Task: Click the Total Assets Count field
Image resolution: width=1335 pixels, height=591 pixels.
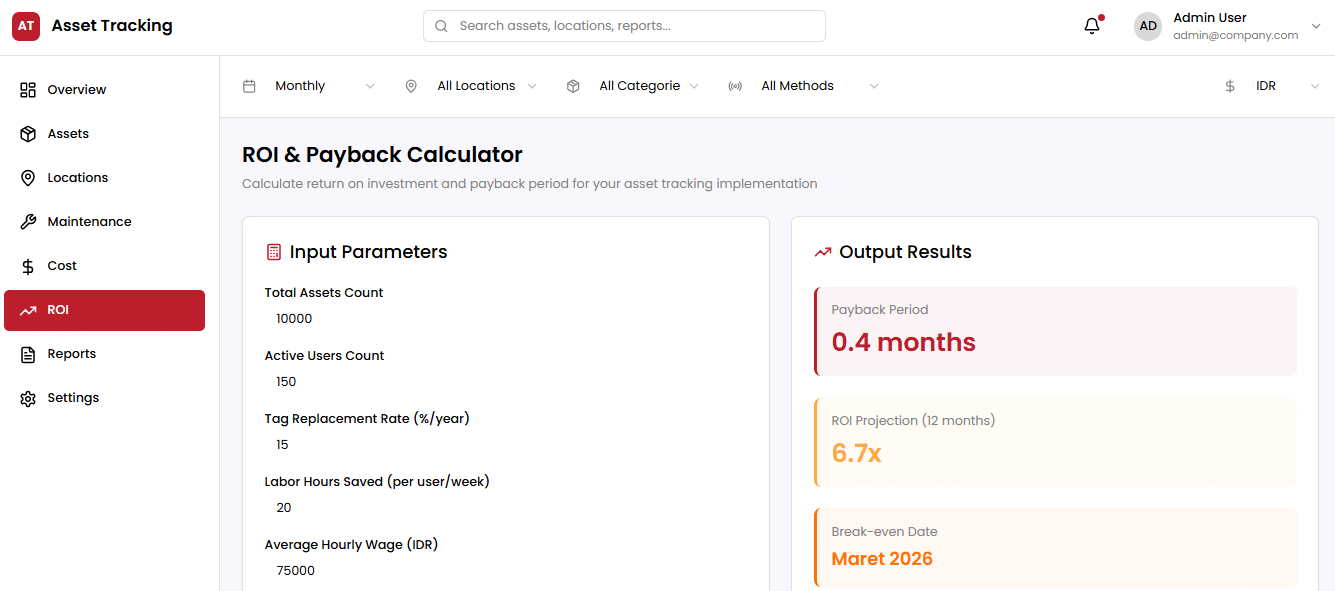Action: (505, 319)
